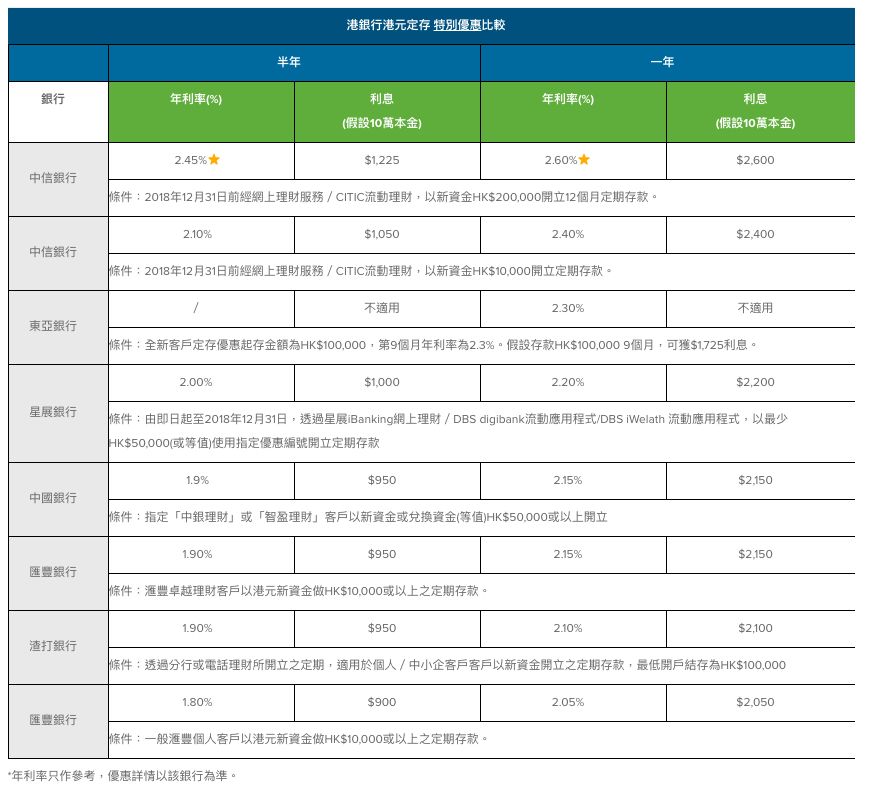Image resolution: width=876 pixels, height=786 pixels.
Task: Click the 中國銀行 bank name cell
Action: (58, 499)
